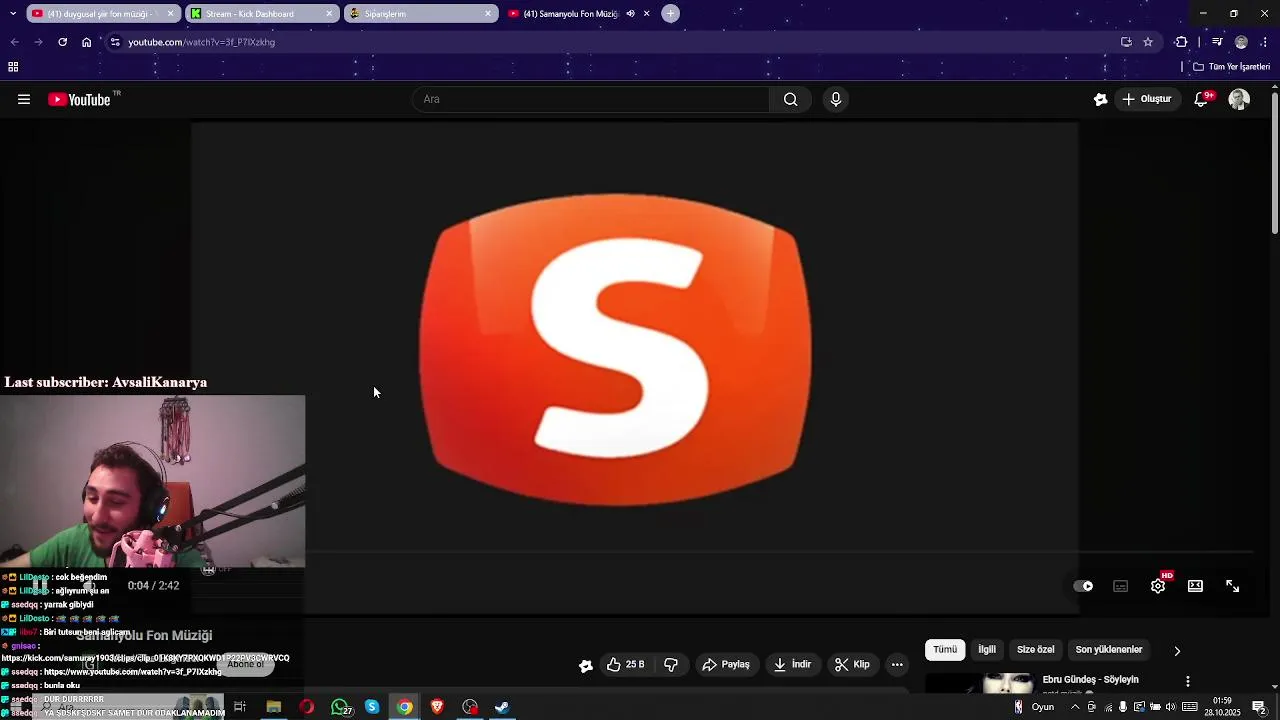Install app icon in address bar
This screenshot has height=720, width=1280.
[1126, 42]
